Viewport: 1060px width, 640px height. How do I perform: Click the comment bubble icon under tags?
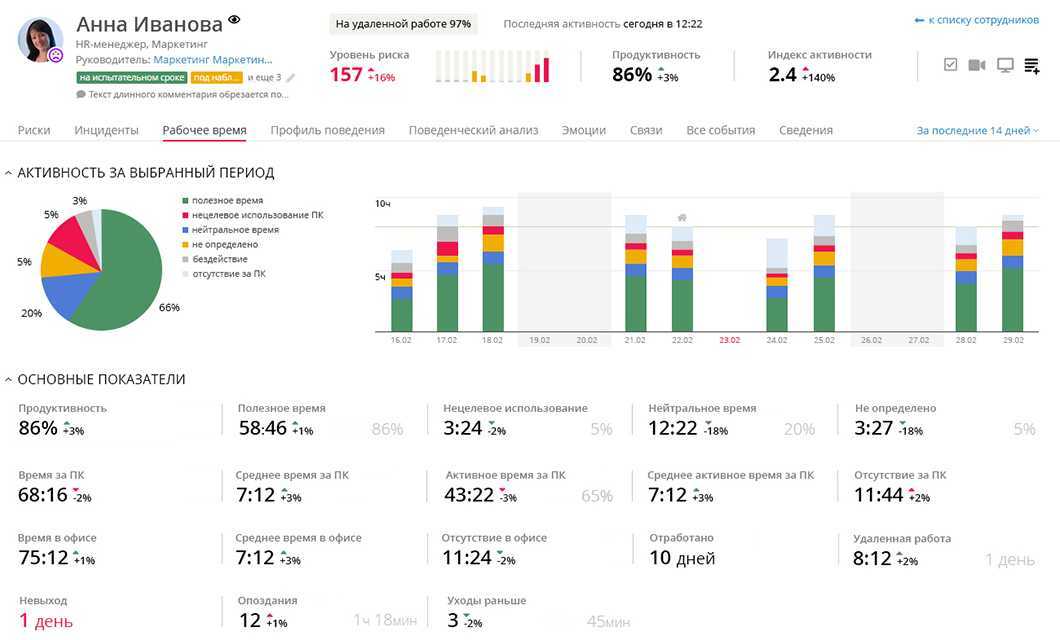coord(81,95)
